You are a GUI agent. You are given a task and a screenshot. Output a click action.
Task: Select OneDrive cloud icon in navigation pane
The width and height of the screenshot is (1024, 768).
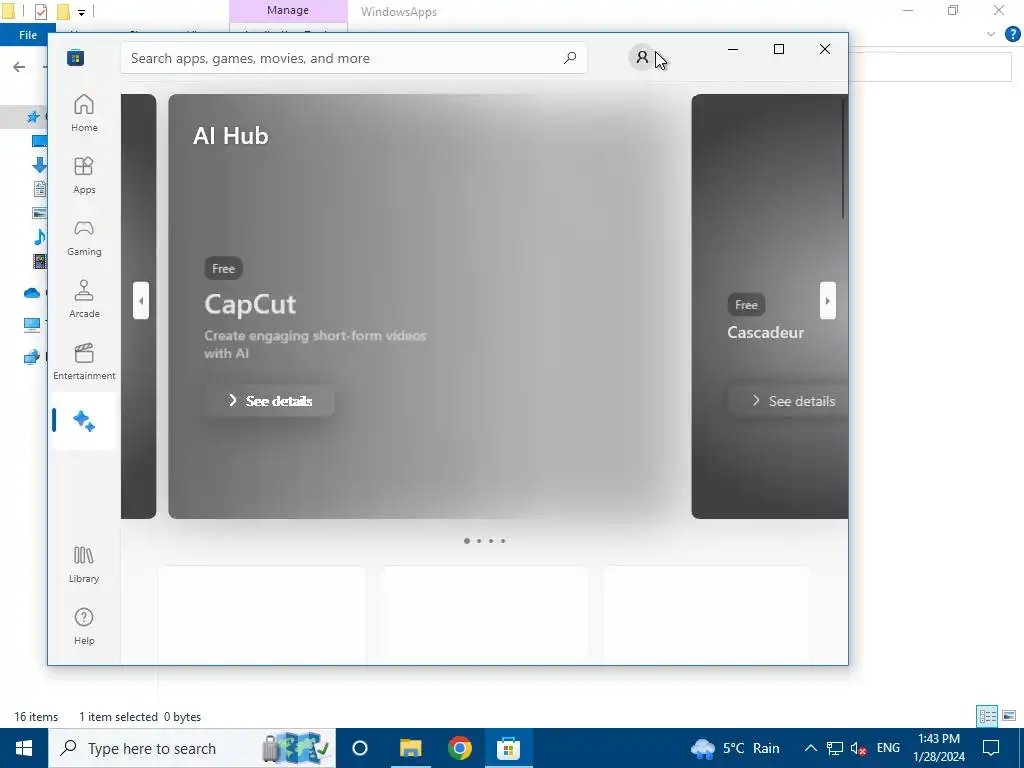(x=32, y=293)
